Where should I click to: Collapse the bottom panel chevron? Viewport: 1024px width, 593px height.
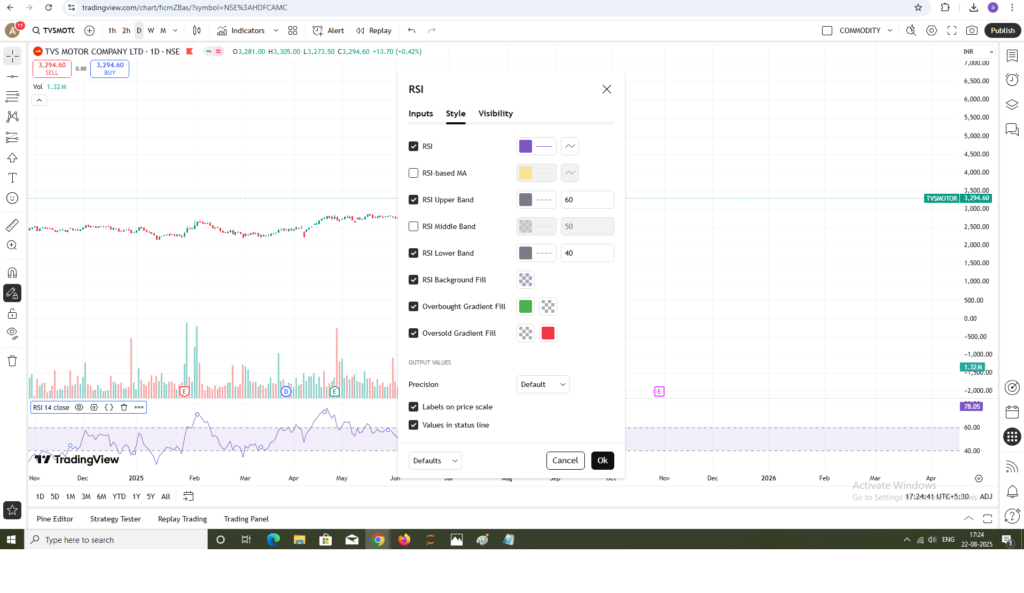click(x=968, y=519)
